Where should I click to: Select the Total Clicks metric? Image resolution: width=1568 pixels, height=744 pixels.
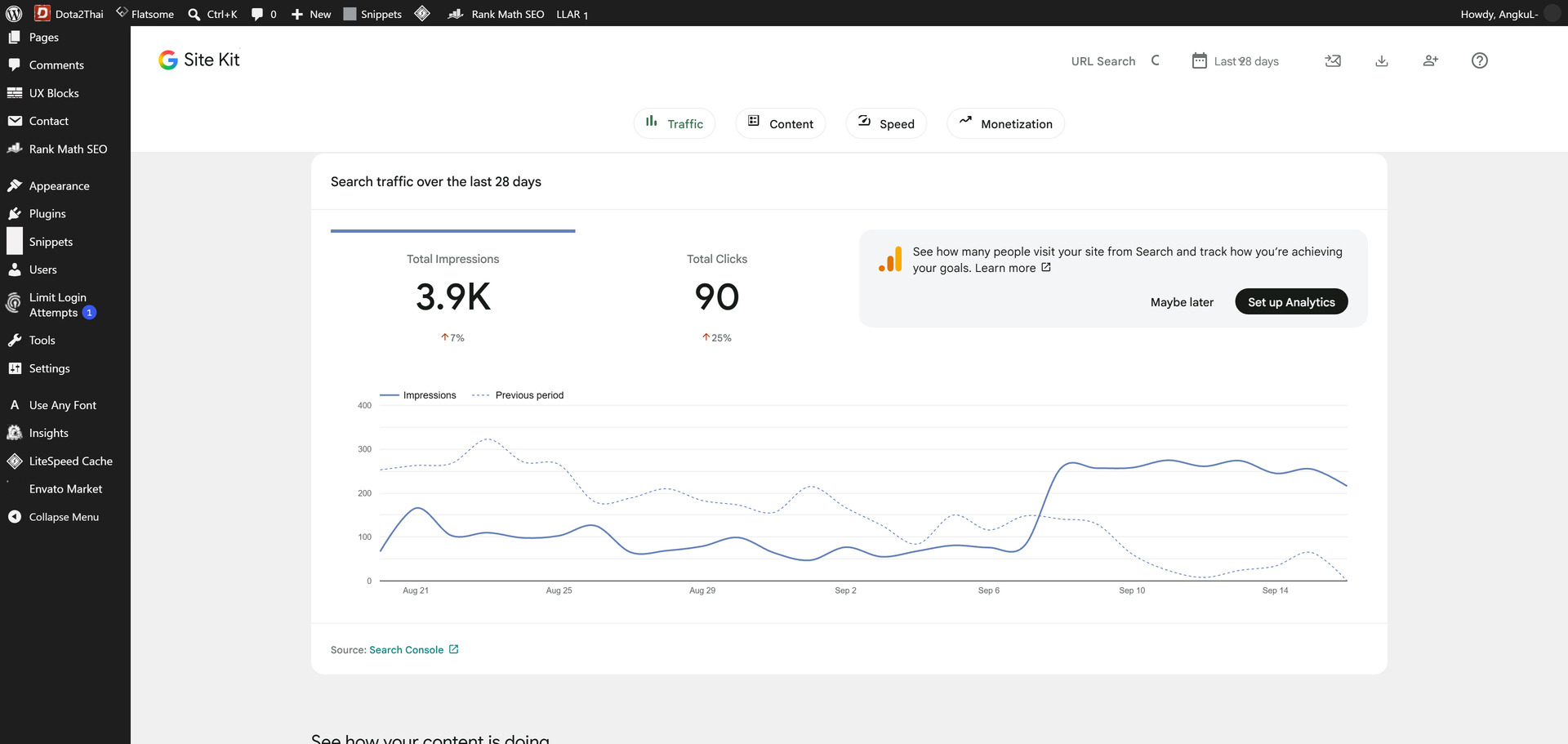(x=717, y=296)
